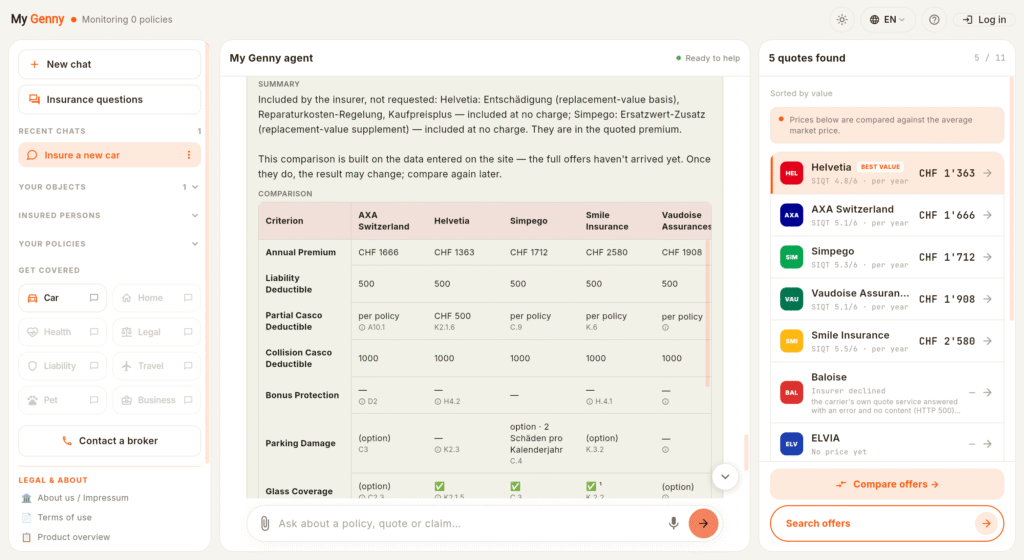The image size is (1024, 560).
Task: Open the chat icon on the Liability tile
Action: [x=94, y=366]
